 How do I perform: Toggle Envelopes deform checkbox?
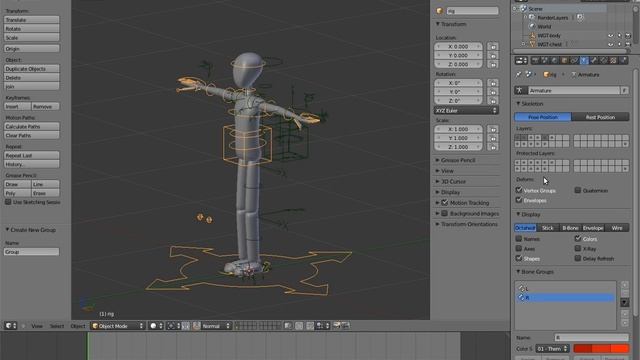(x=519, y=200)
